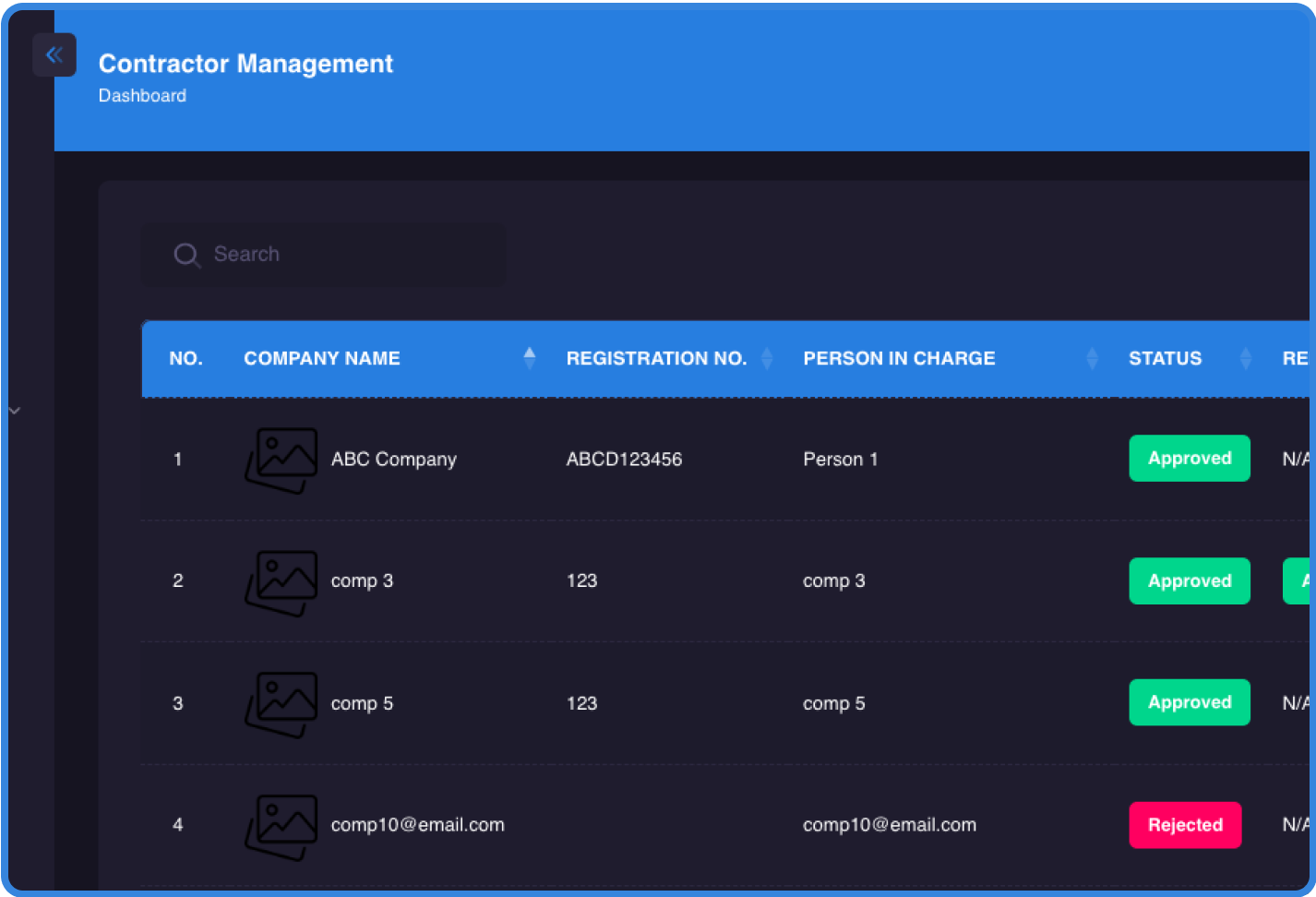The width and height of the screenshot is (1316, 897).
Task: Toggle sorting on PERSON IN CHARGE column
Action: point(1093,358)
